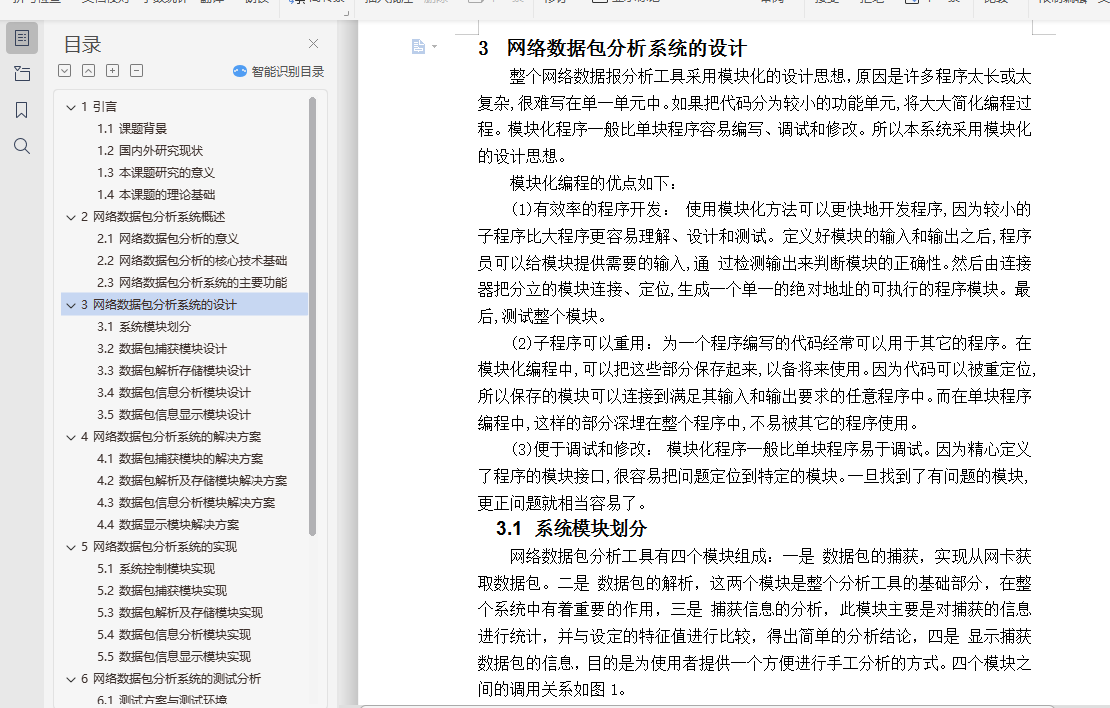Viewport: 1110px width, 708px height.
Task: Click the chapter 3 heading in the document body
Action: point(612,48)
